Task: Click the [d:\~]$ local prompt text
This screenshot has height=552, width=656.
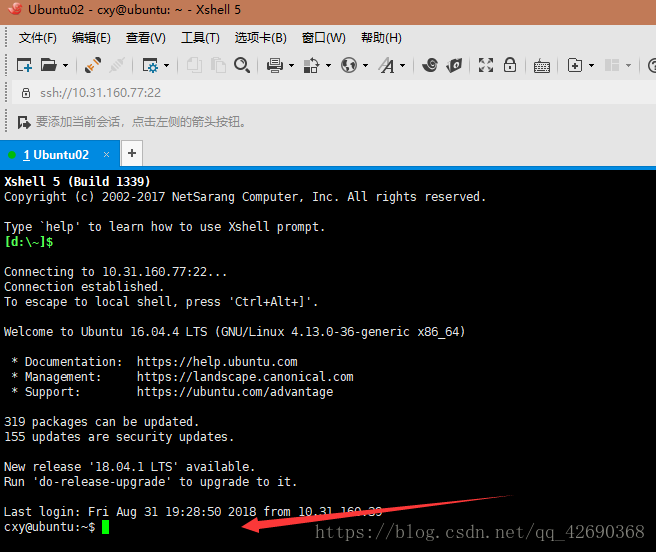Action: (x=28, y=242)
